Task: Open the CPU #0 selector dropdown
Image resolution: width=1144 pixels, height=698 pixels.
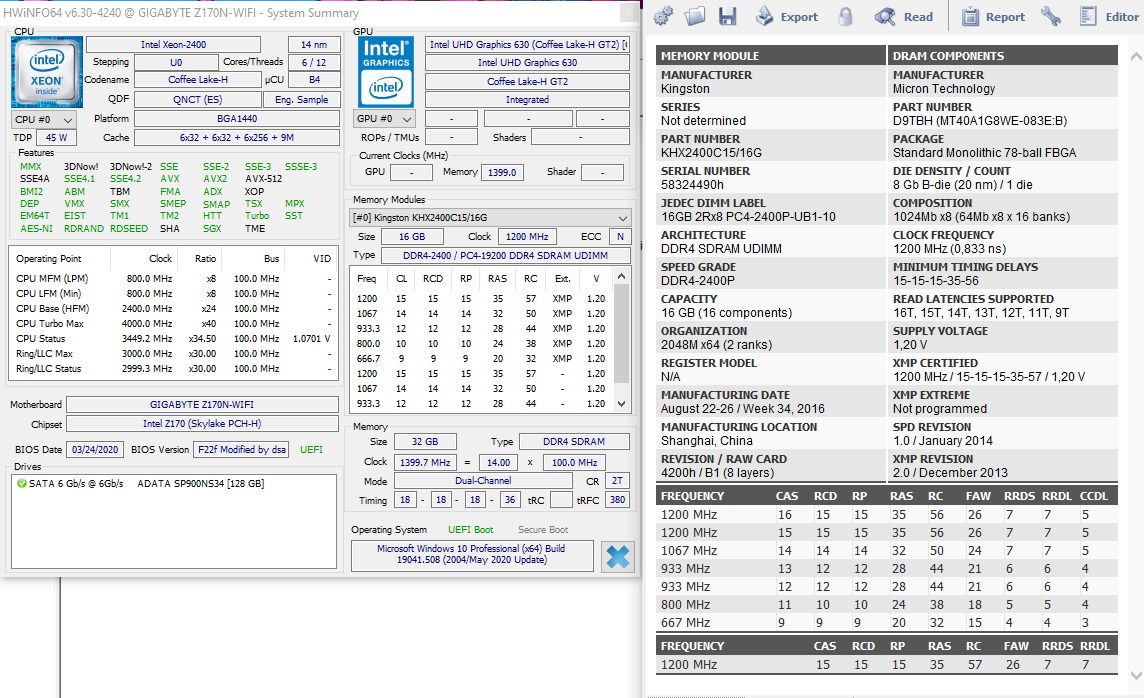Action: click(45, 119)
